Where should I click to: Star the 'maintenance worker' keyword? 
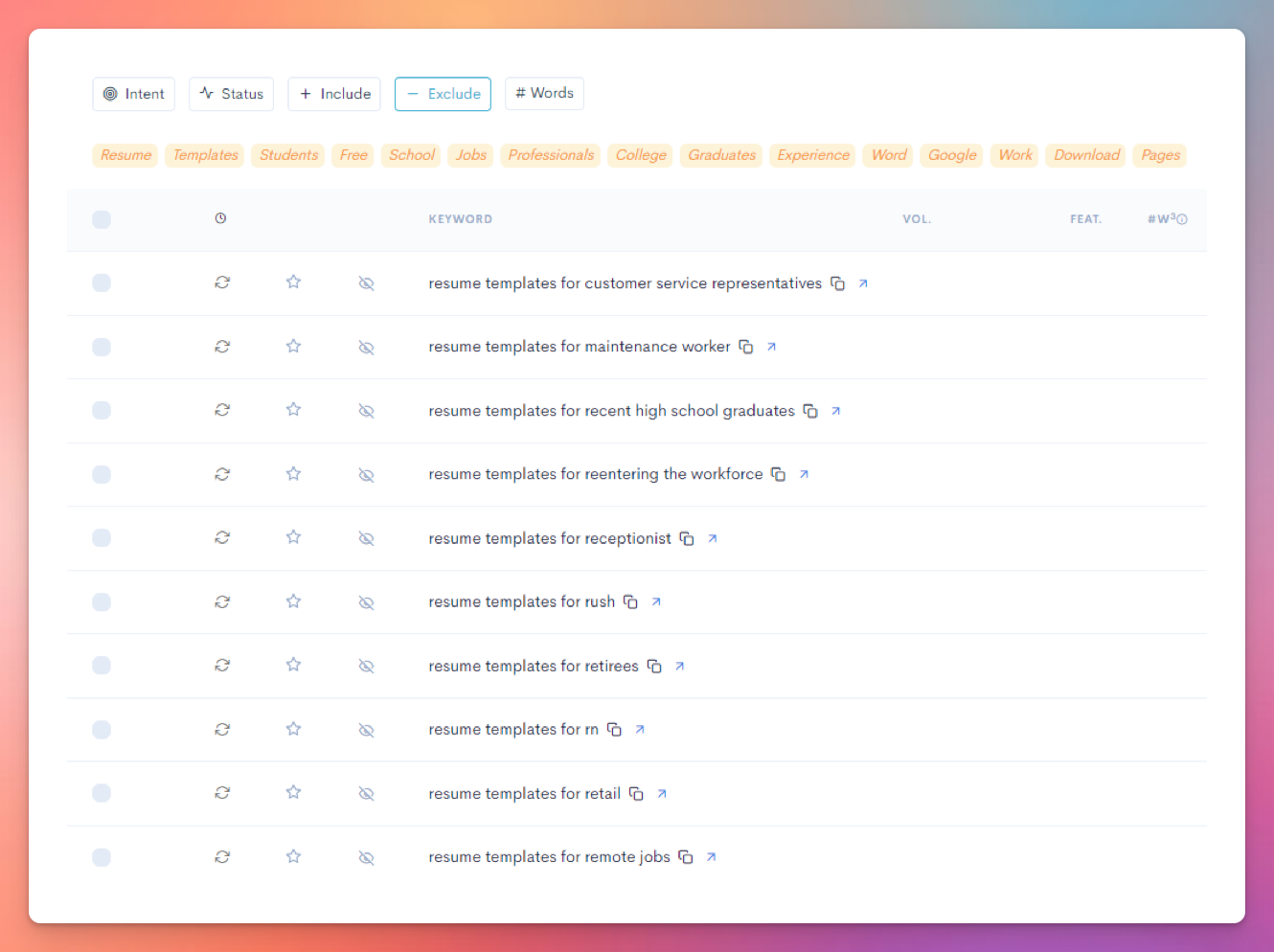click(x=293, y=346)
